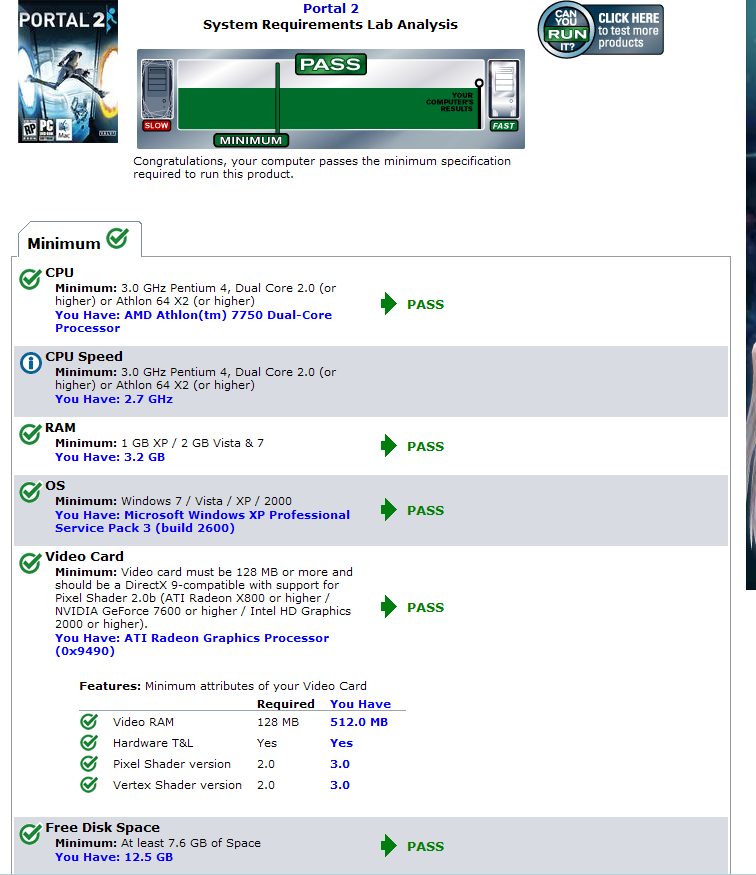Click the CPU green checkmark icon
756x875 pixels.
click(x=30, y=278)
